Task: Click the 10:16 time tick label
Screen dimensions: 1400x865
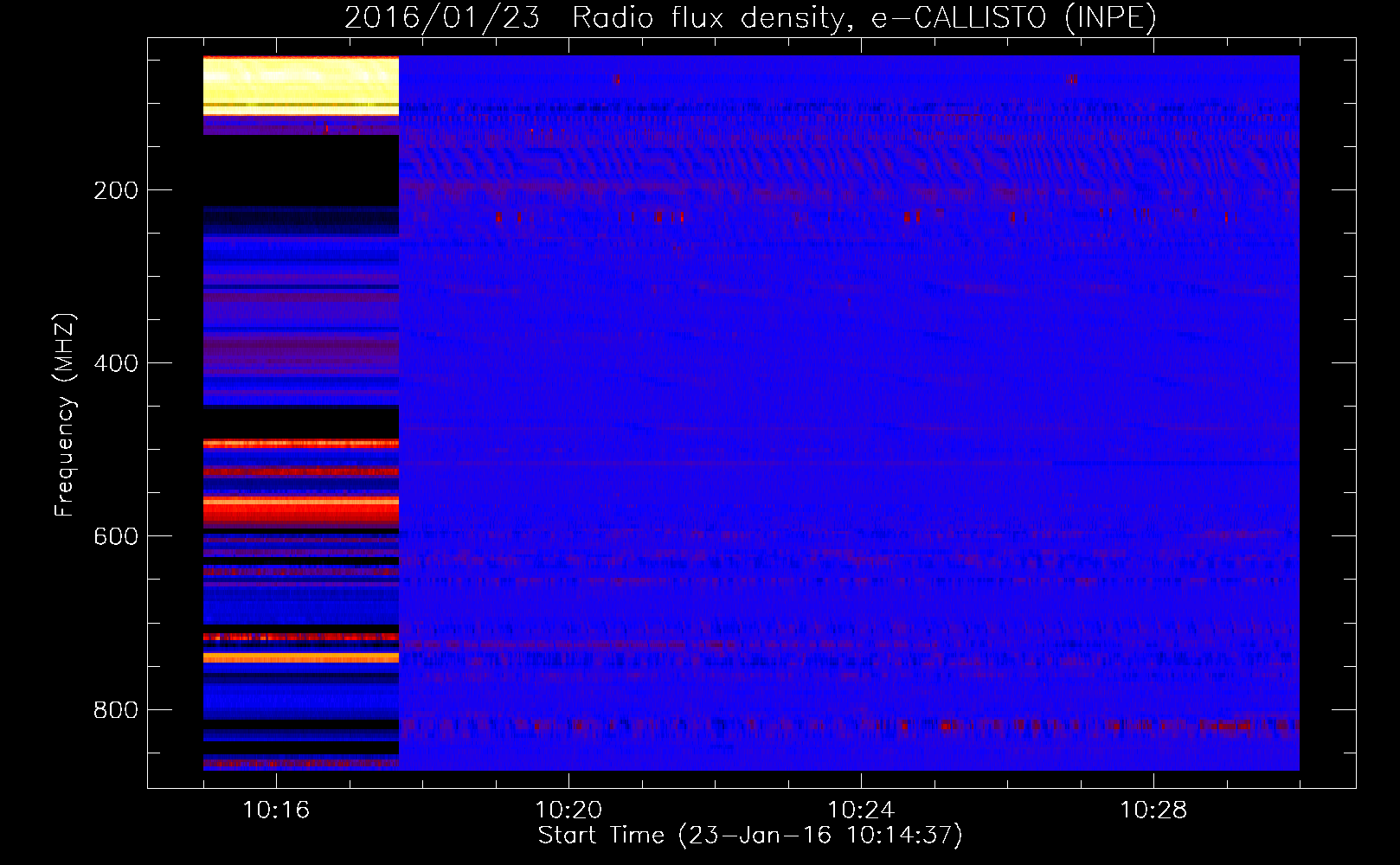Action: pyautogui.click(x=276, y=811)
